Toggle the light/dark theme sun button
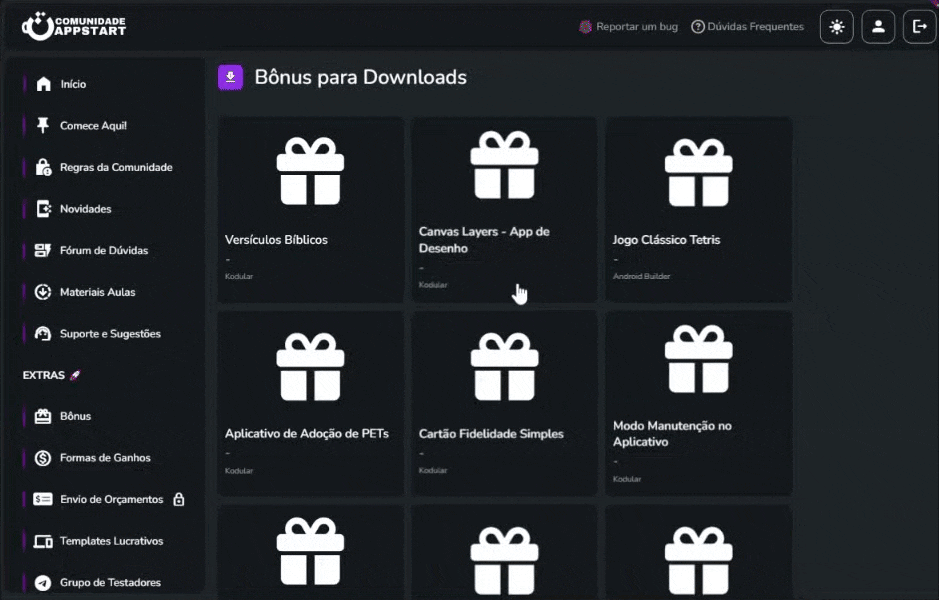 836,27
